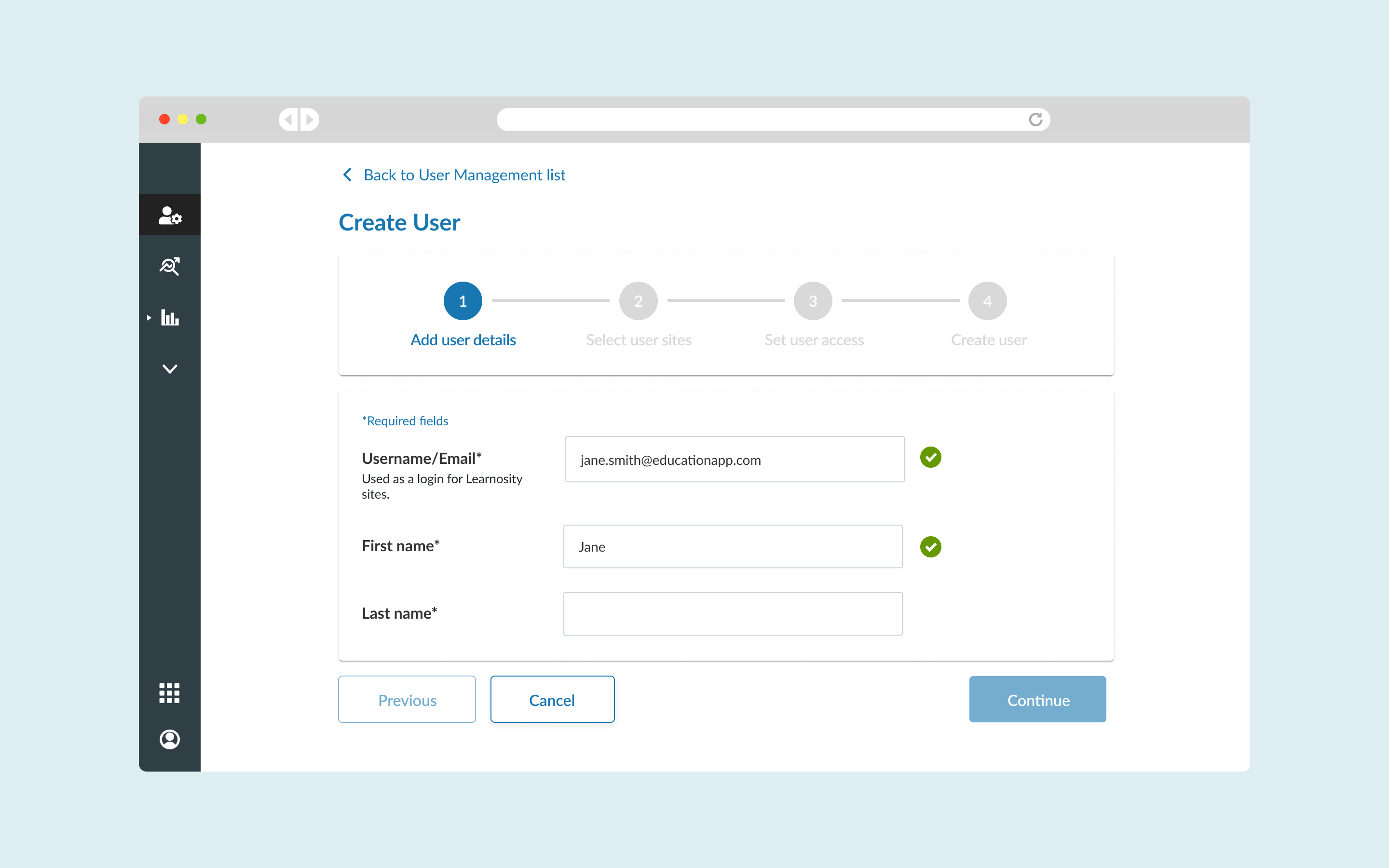The height and width of the screenshot is (868, 1389).
Task: Follow the Back to User Management list link
Action: pyautogui.click(x=464, y=175)
